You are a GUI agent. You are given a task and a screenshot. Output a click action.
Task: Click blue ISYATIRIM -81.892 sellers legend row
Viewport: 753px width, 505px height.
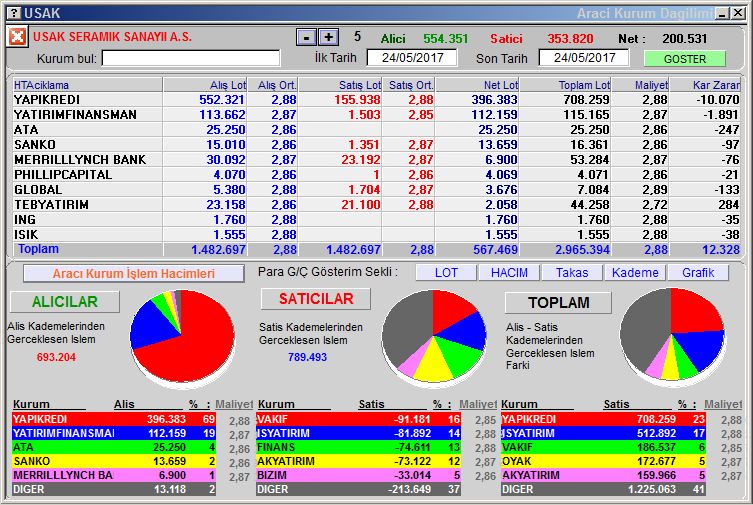coord(359,433)
